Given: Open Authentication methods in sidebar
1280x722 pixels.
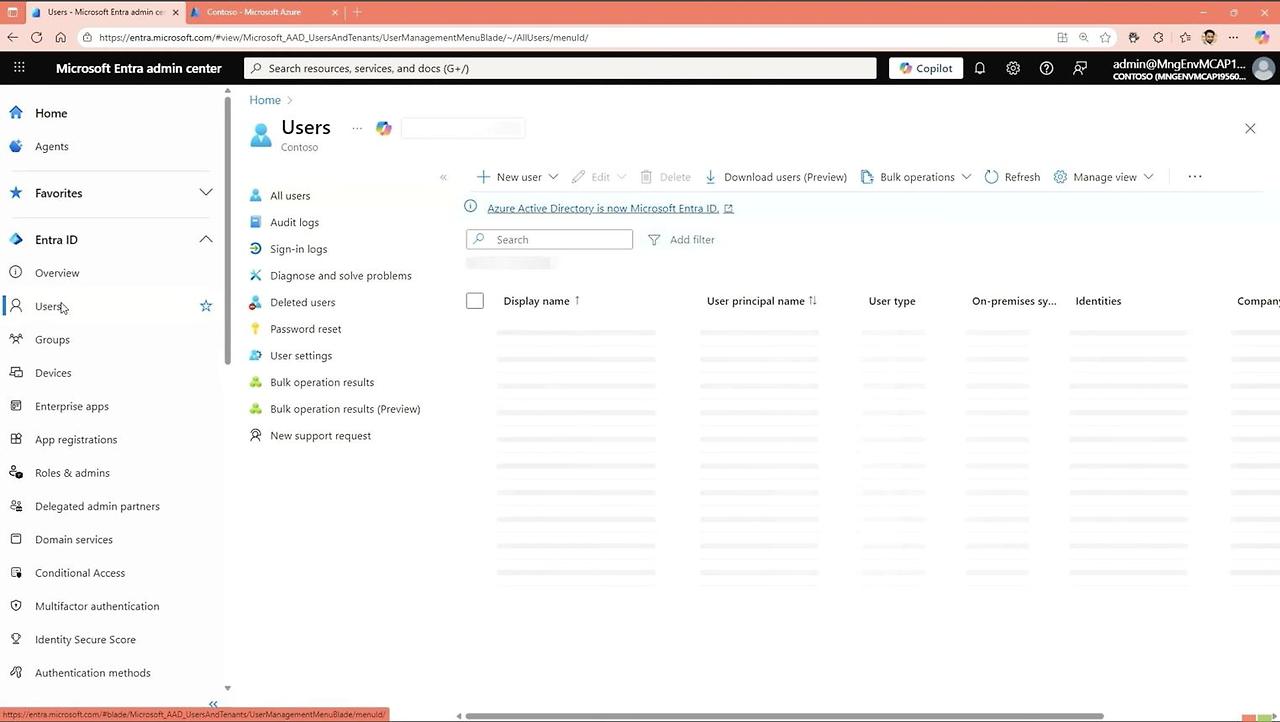Looking at the screenshot, I should point(93,673).
